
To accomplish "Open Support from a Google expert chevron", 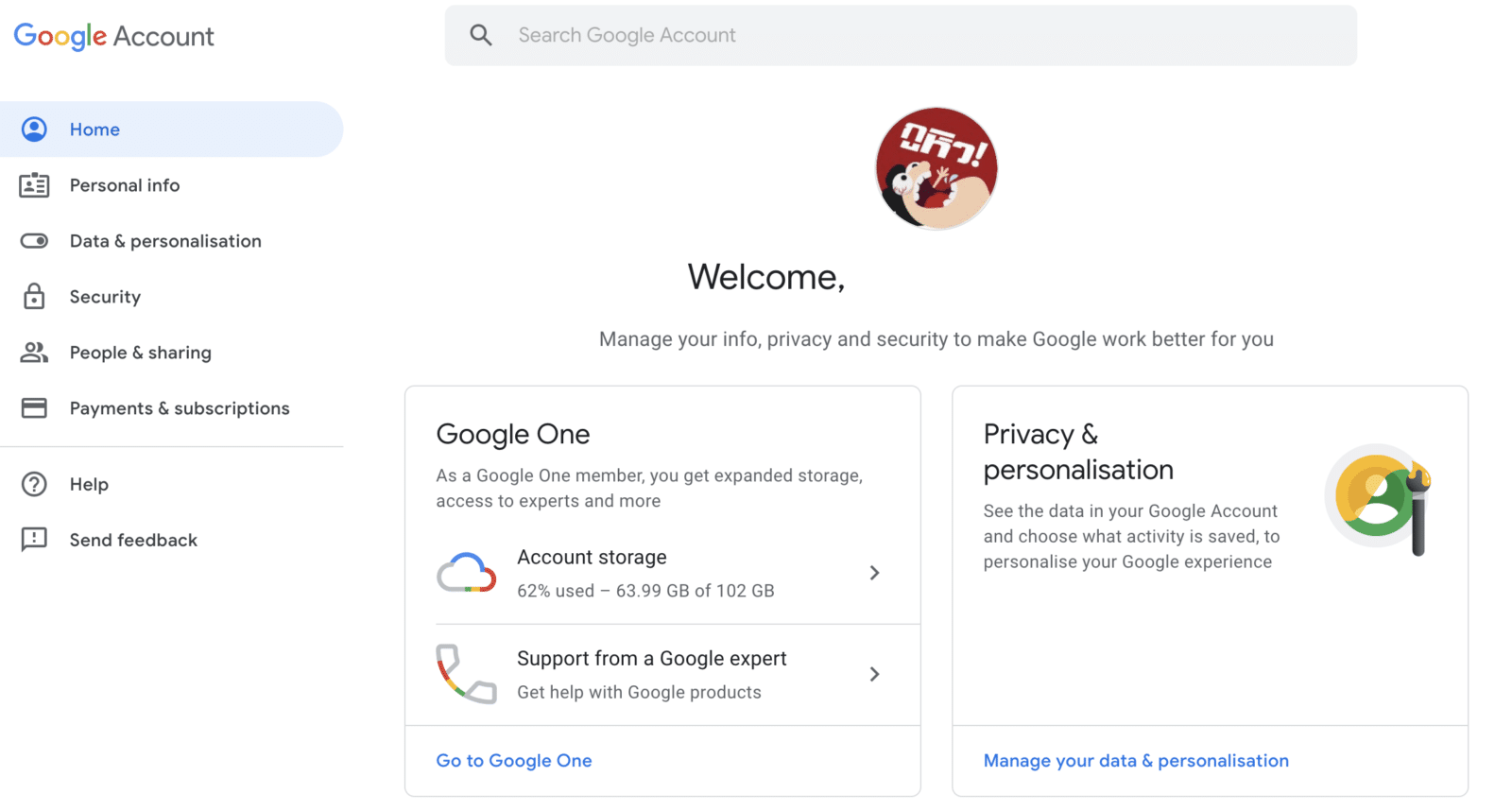I will point(874,674).
